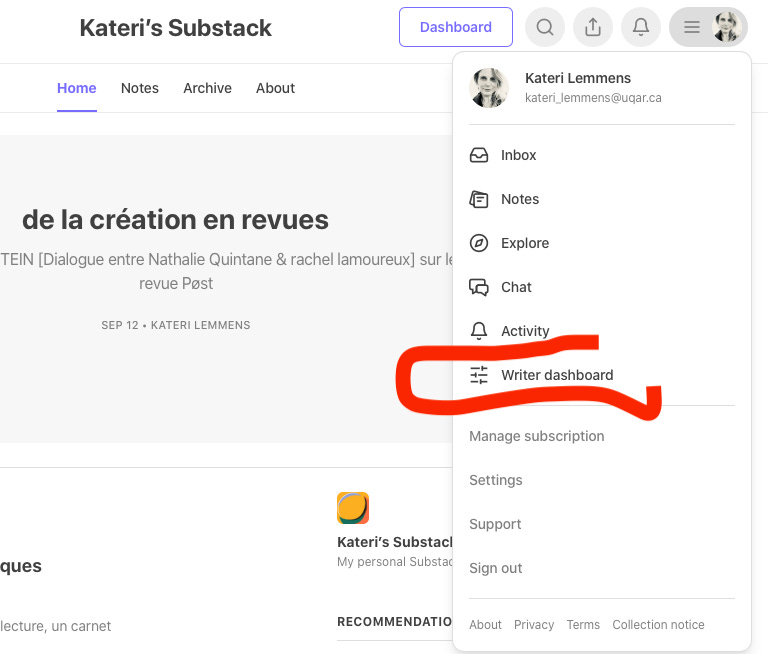Open Chat from the menu
This screenshot has height=654, width=768.
tap(516, 287)
